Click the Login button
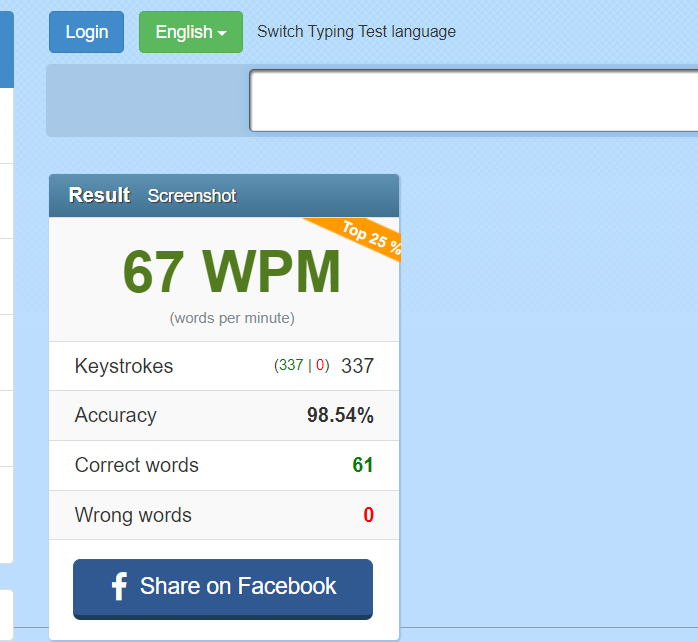Viewport: 698px width, 642px height. click(x=86, y=32)
